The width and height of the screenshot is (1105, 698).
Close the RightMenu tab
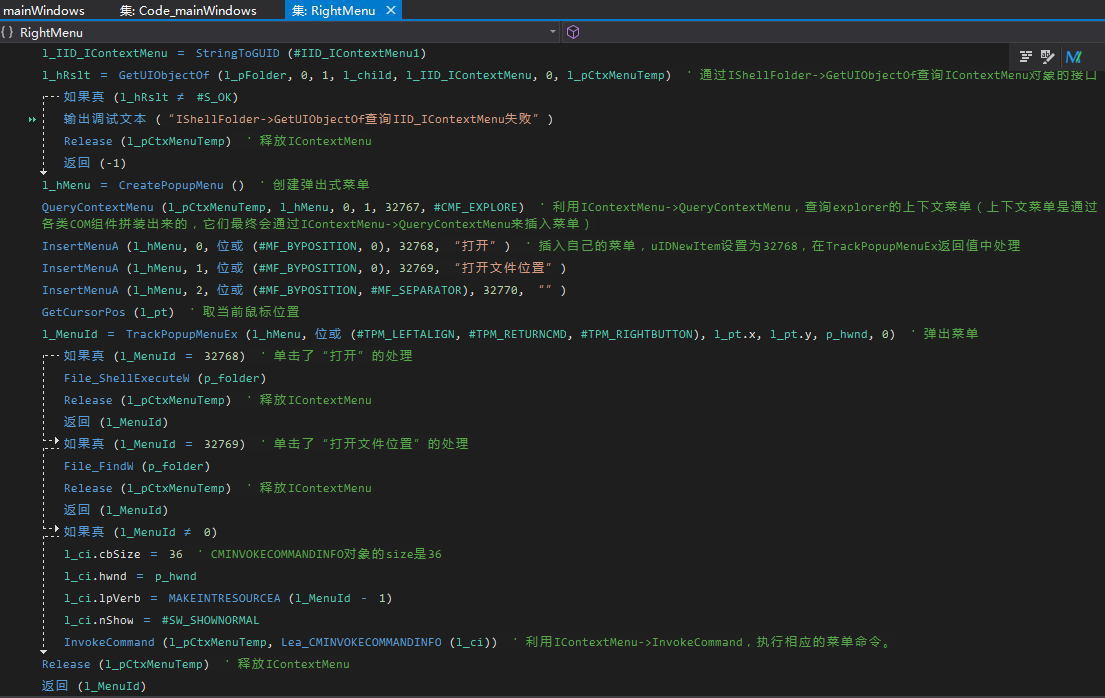pos(391,11)
